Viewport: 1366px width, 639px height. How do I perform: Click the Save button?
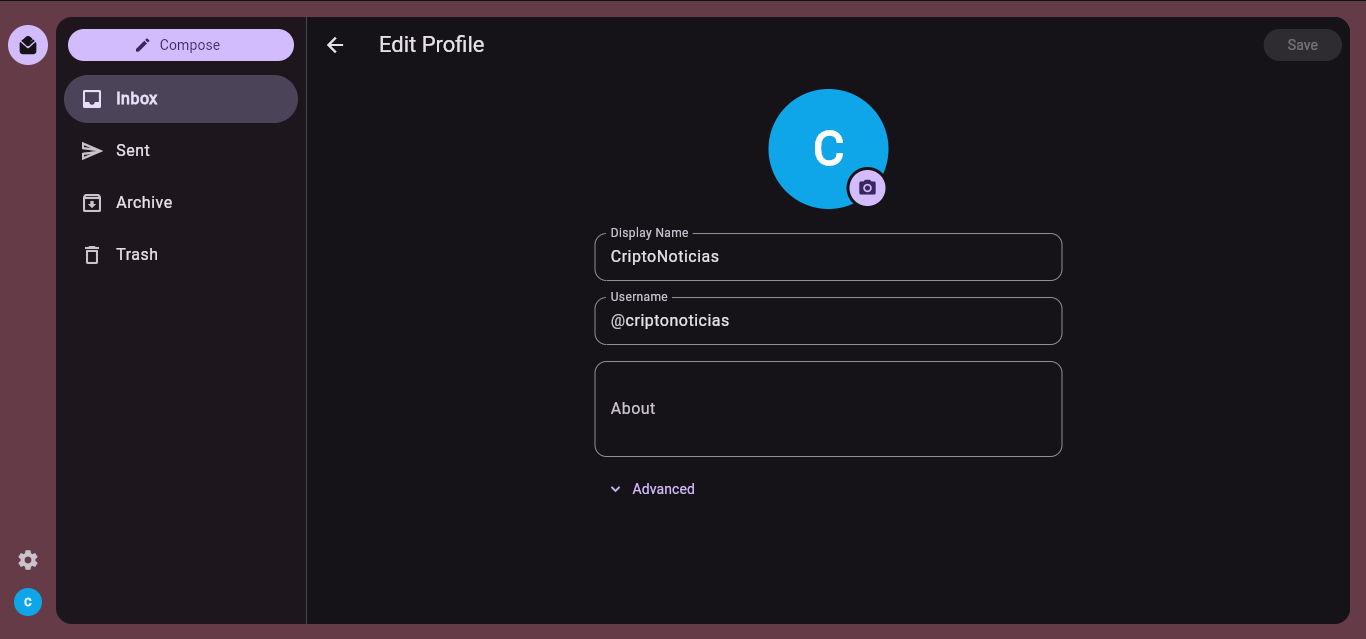click(x=1302, y=45)
